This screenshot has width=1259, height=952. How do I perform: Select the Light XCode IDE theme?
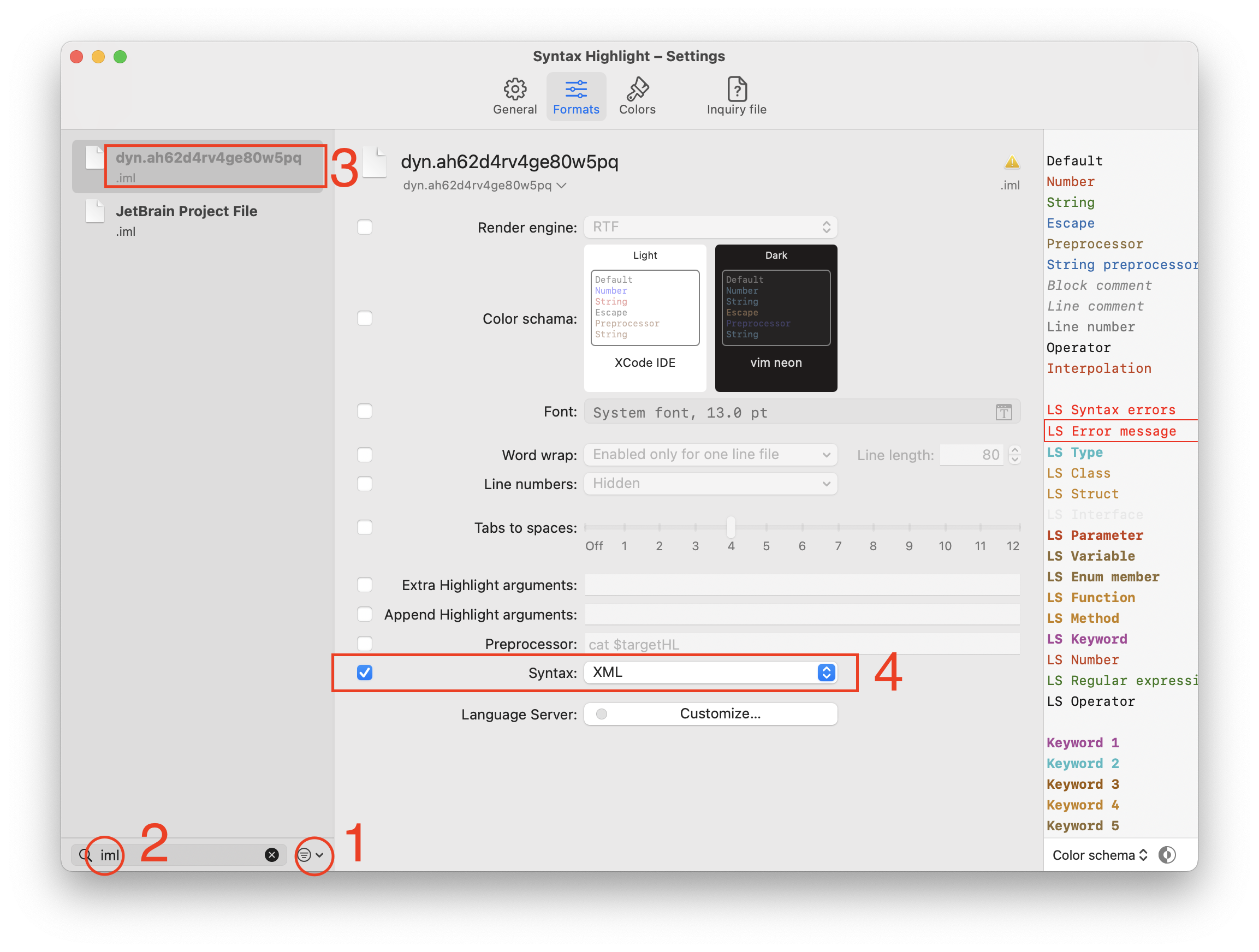pyautogui.click(x=645, y=318)
